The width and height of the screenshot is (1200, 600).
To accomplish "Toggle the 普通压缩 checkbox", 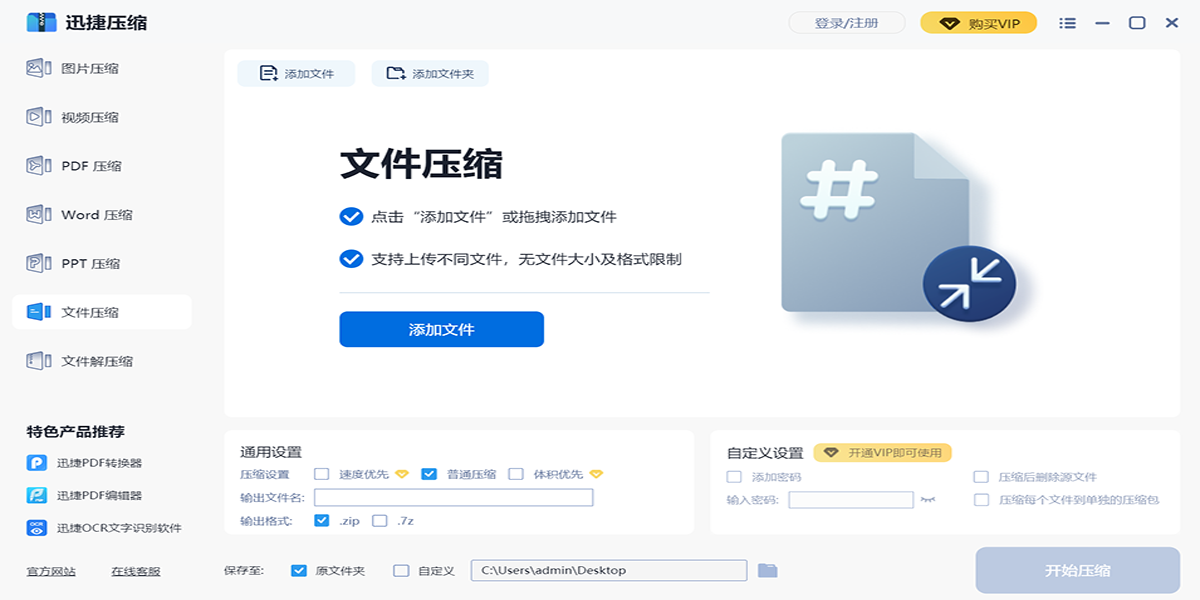I will [429, 474].
